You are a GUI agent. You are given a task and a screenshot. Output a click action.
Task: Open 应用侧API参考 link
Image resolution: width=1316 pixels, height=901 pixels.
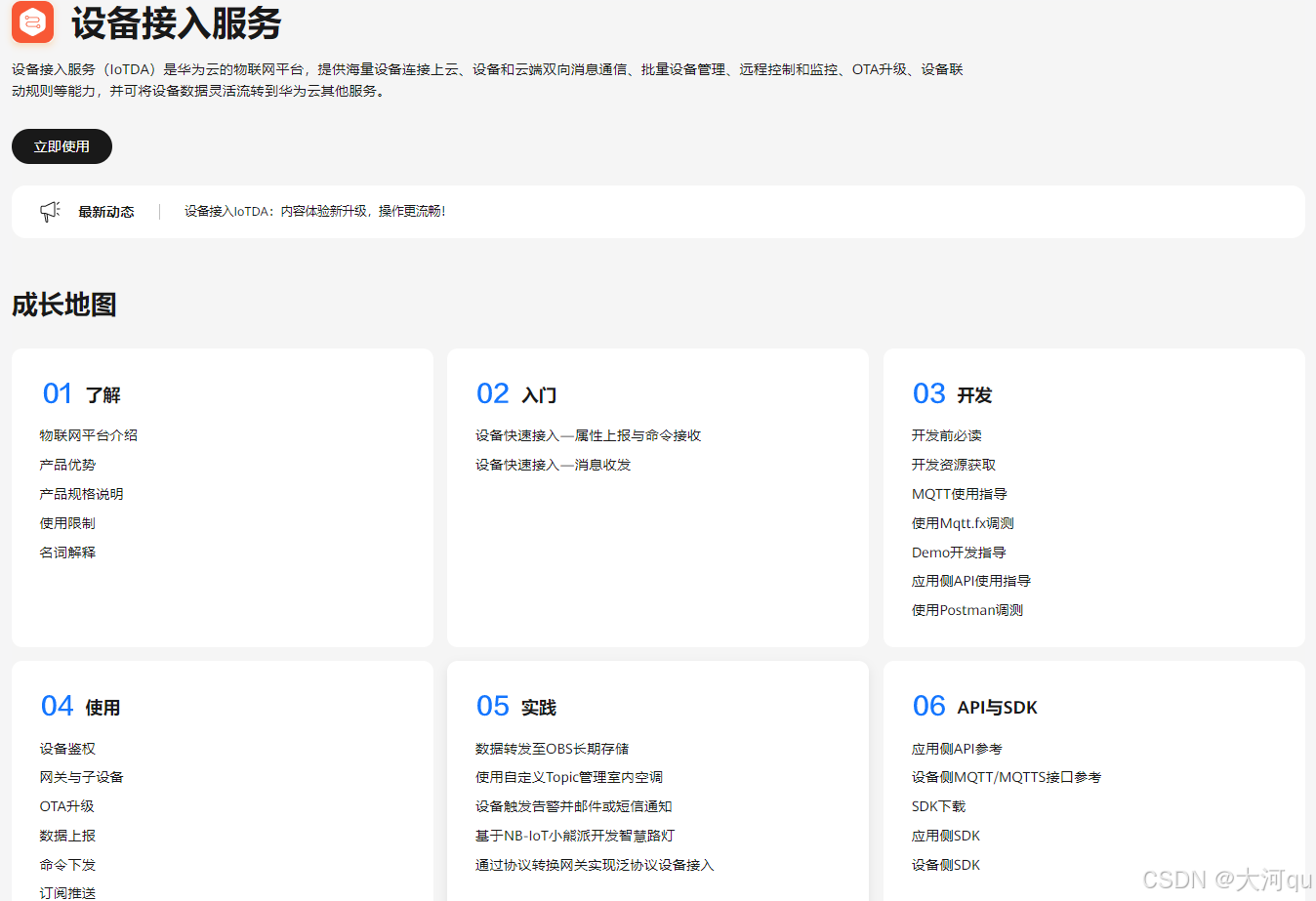(957, 749)
